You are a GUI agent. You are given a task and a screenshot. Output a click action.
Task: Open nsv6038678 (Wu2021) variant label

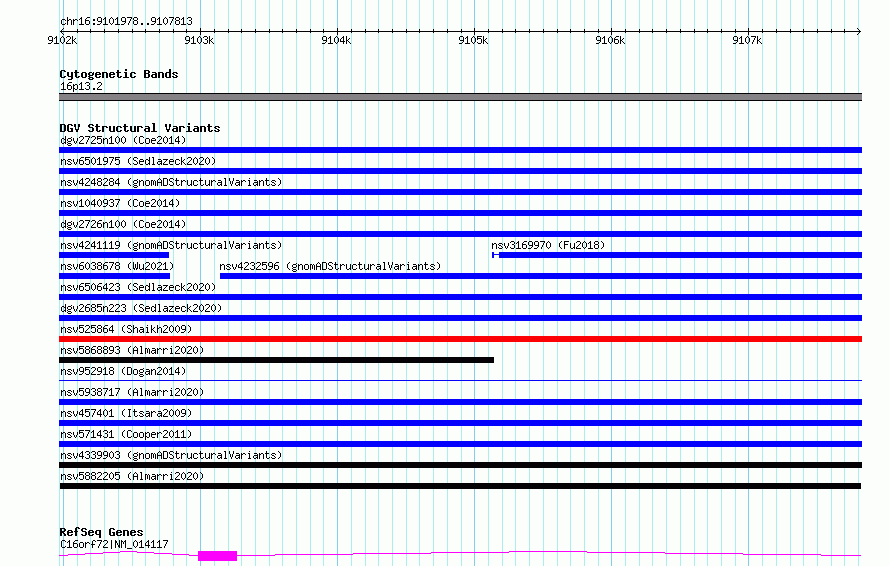click(117, 266)
